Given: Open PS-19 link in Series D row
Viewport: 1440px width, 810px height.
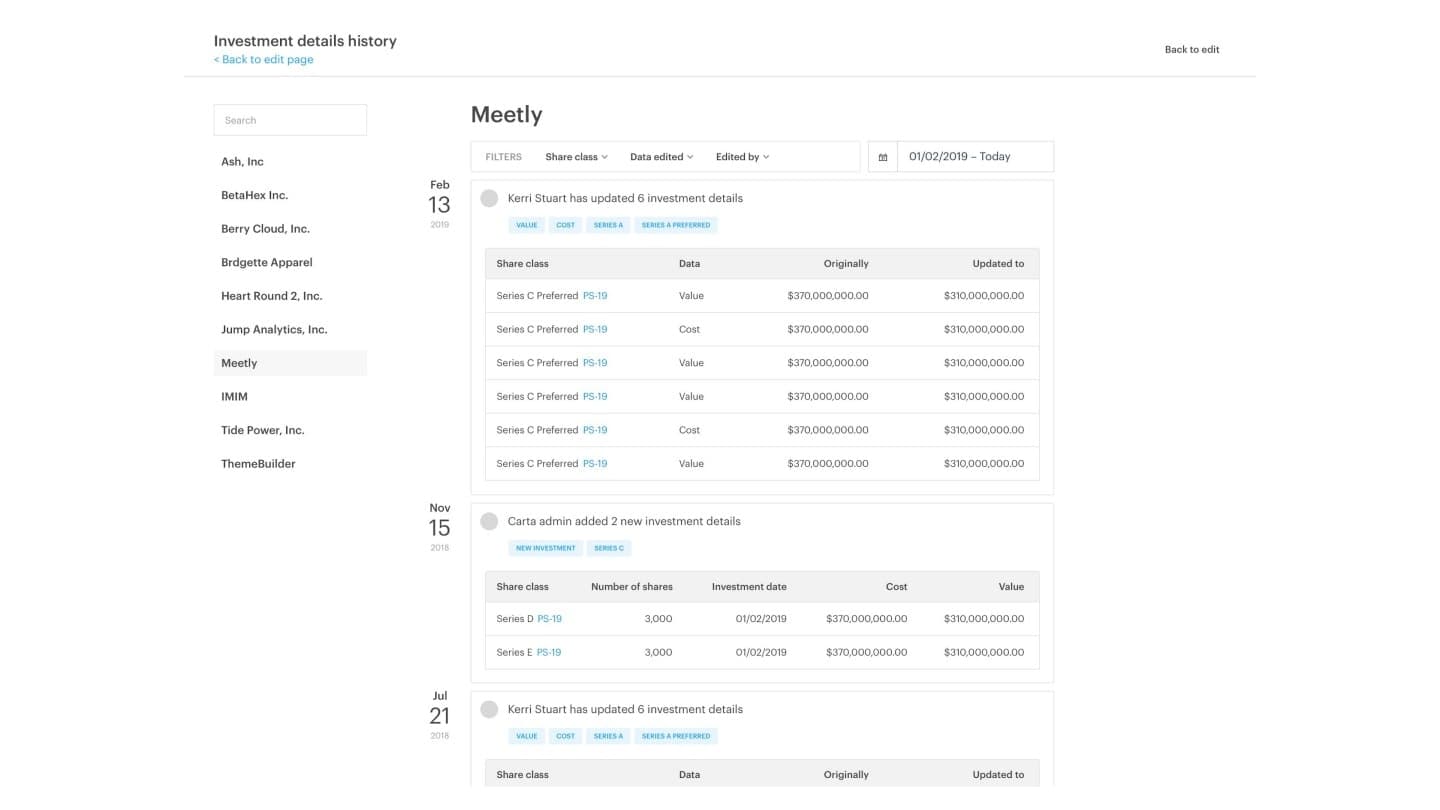Looking at the screenshot, I should pos(550,619).
